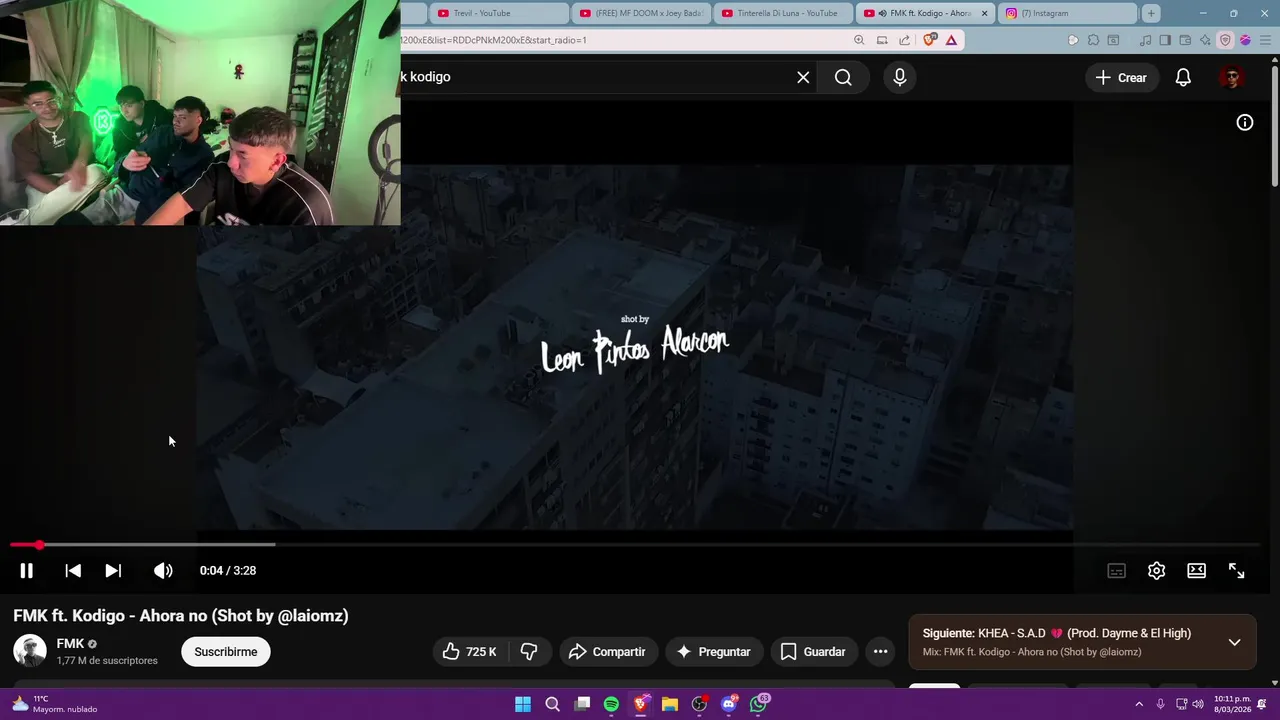Open the taskbar weather widget
This screenshot has width=1280, height=720.
point(55,704)
